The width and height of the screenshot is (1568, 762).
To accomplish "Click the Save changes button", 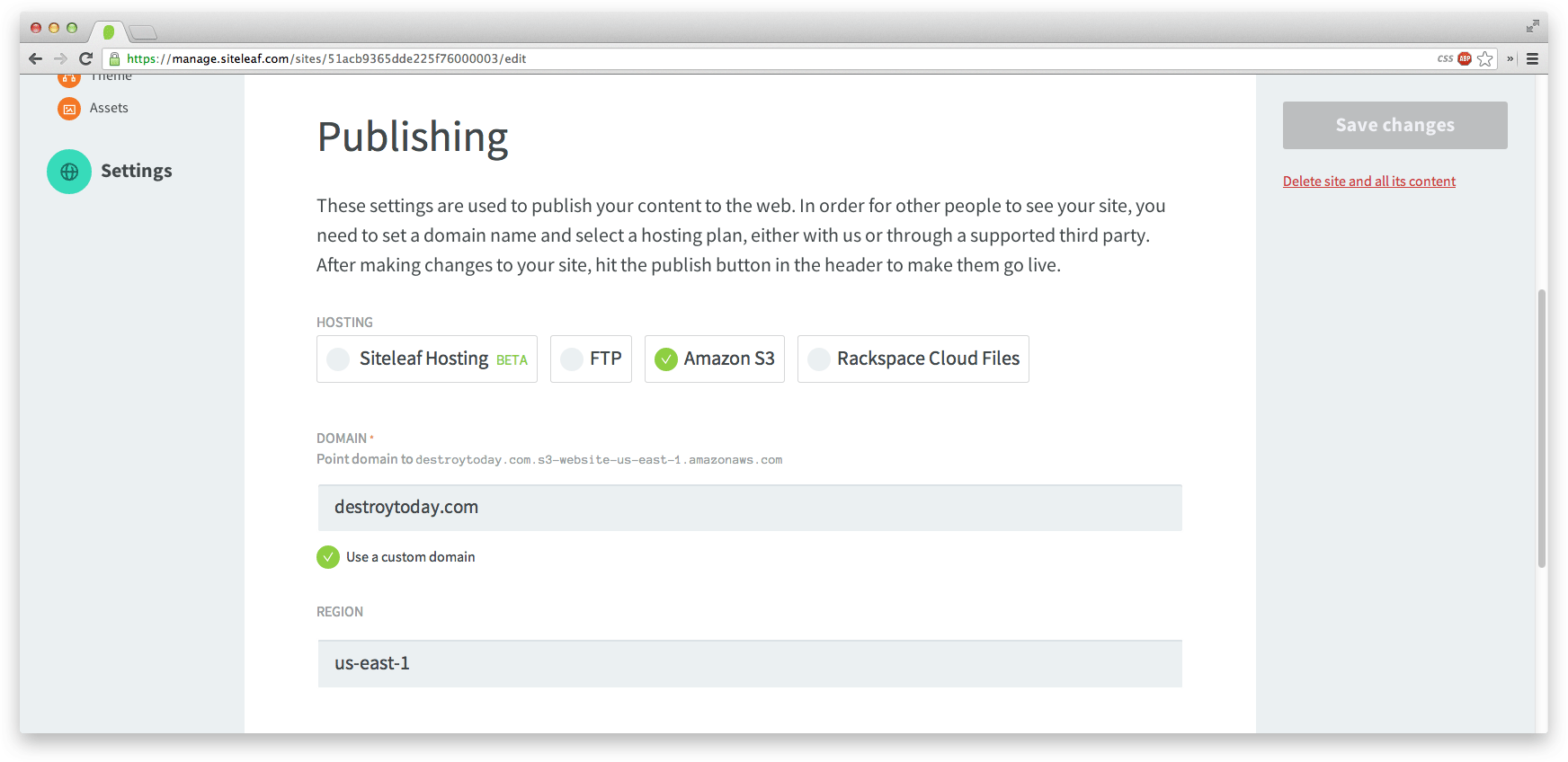I will tap(1395, 125).
